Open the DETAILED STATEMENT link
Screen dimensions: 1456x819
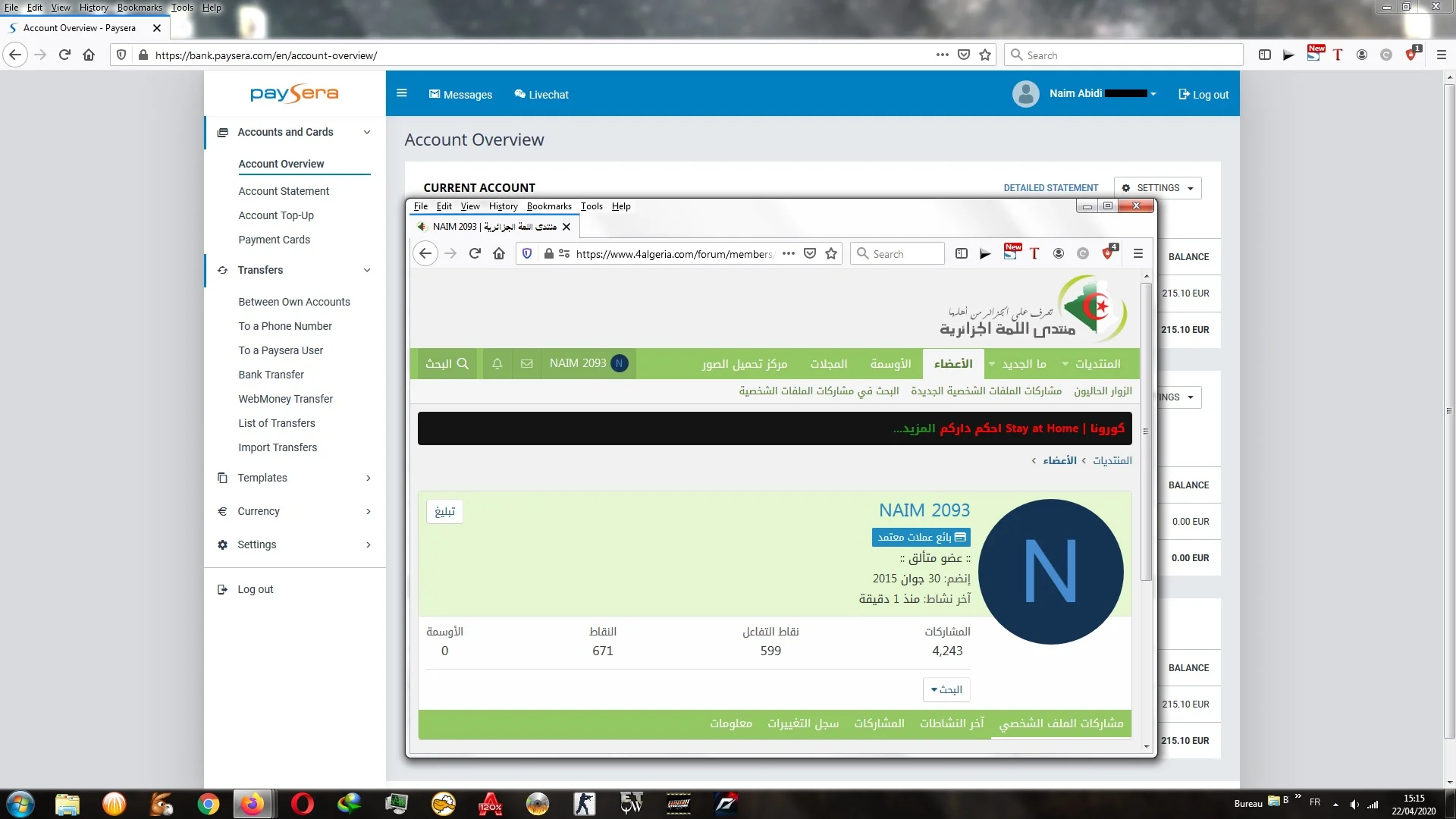pos(1050,188)
